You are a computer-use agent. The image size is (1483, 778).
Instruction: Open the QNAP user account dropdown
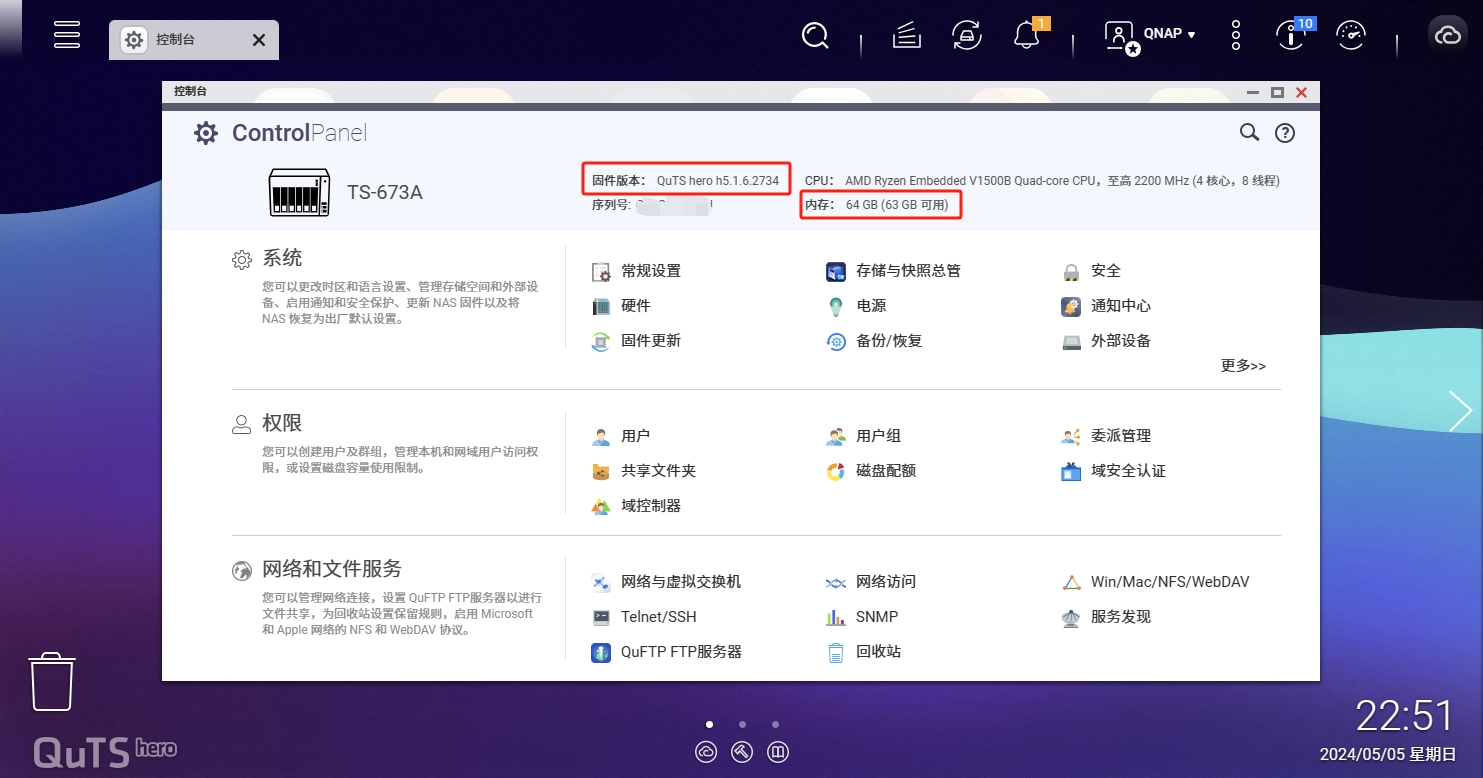pyautogui.click(x=1150, y=36)
